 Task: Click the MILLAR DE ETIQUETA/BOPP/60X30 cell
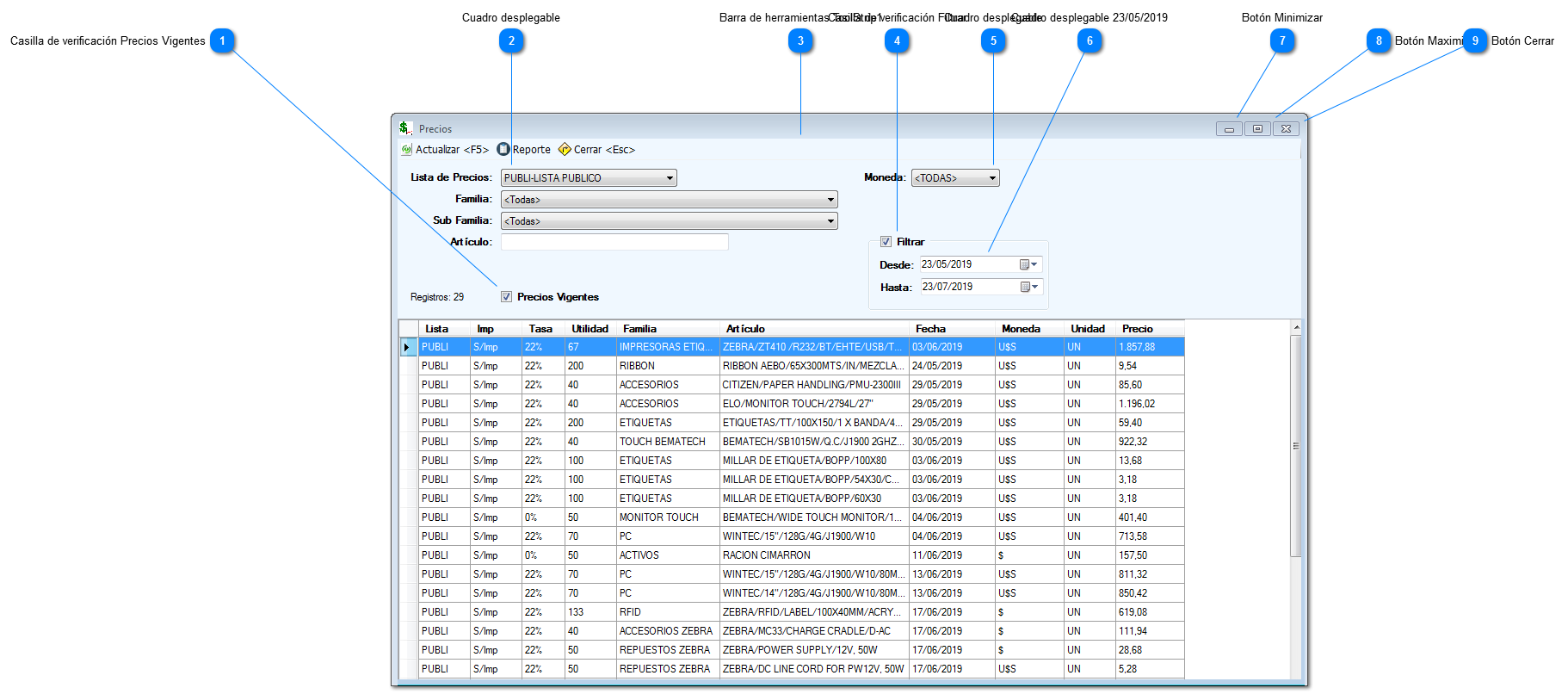814,499
